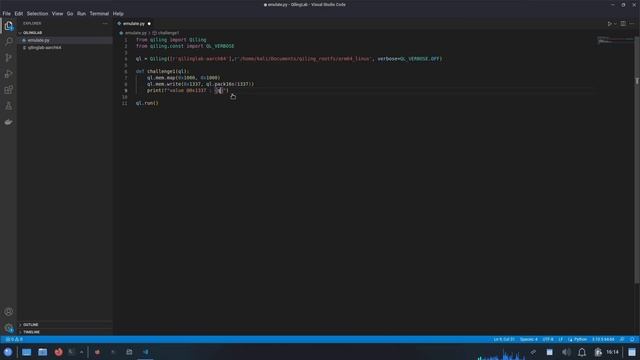Click the code minimap preview
The width and height of the screenshot is (640, 360).
click(x=615, y=40)
